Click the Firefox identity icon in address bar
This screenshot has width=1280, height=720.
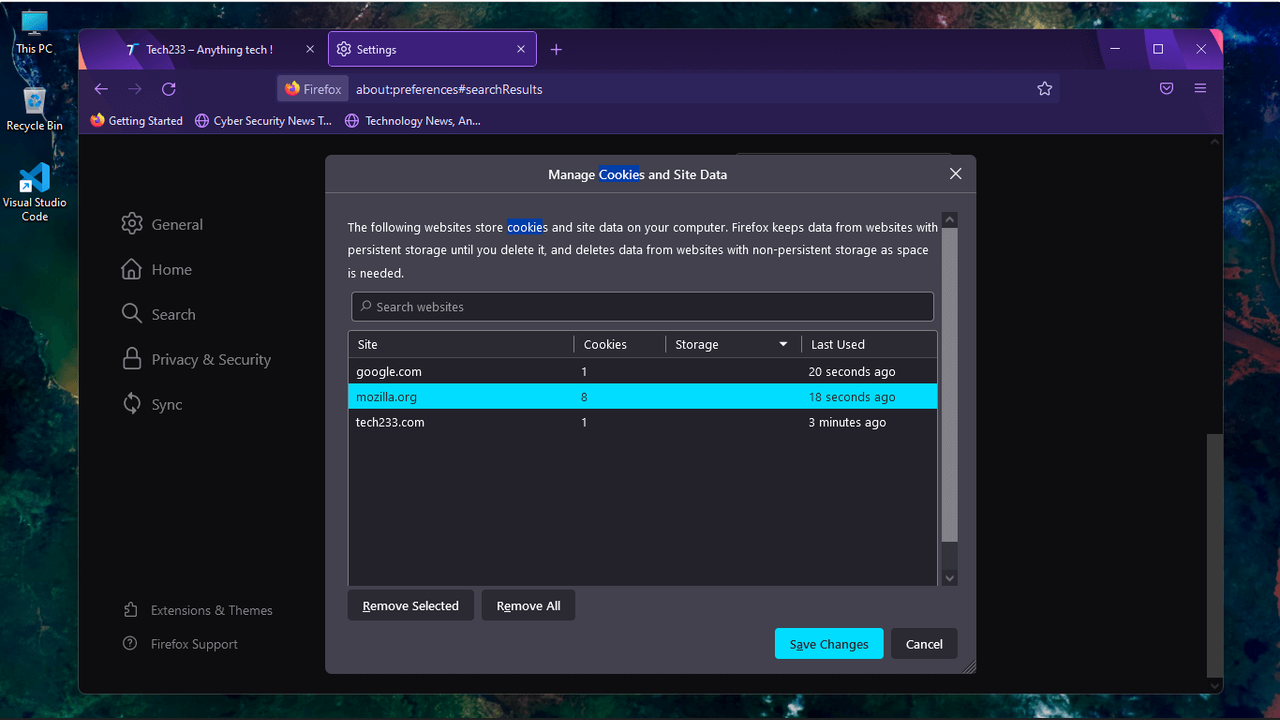click(x=313, y=89)
